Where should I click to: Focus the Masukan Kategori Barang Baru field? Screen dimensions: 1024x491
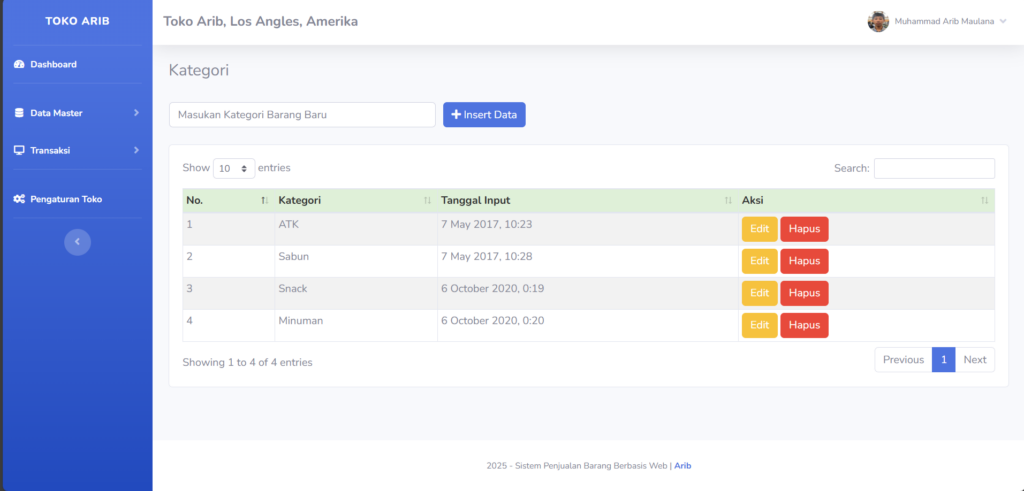pyautogui.click(x=302, y=115)
